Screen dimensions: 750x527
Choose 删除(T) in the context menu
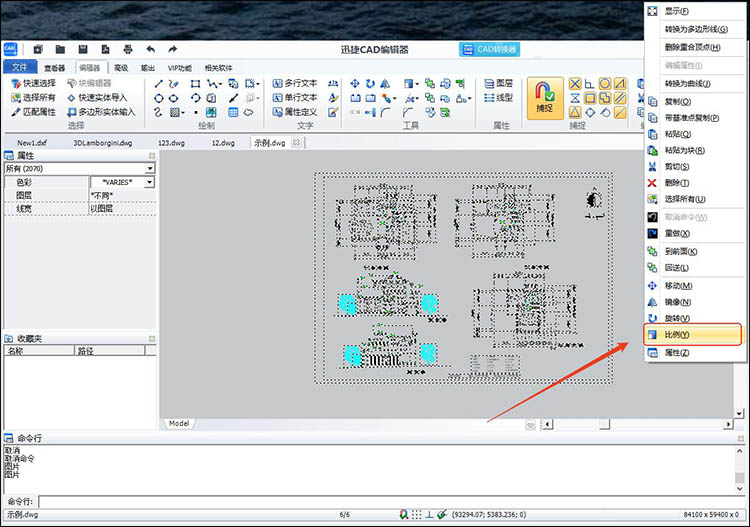[693, 183]
